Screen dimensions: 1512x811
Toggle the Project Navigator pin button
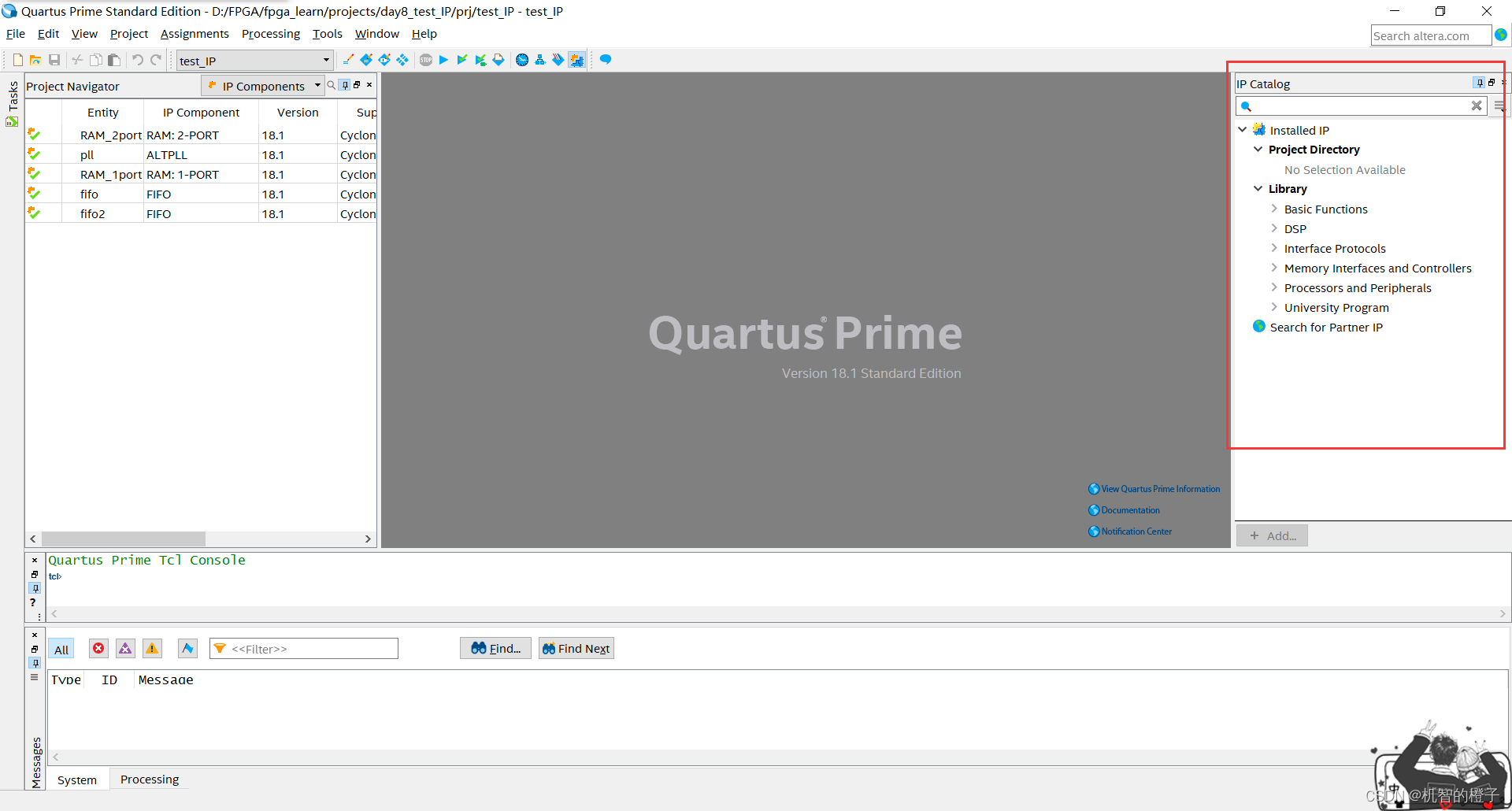pos(345,85)
